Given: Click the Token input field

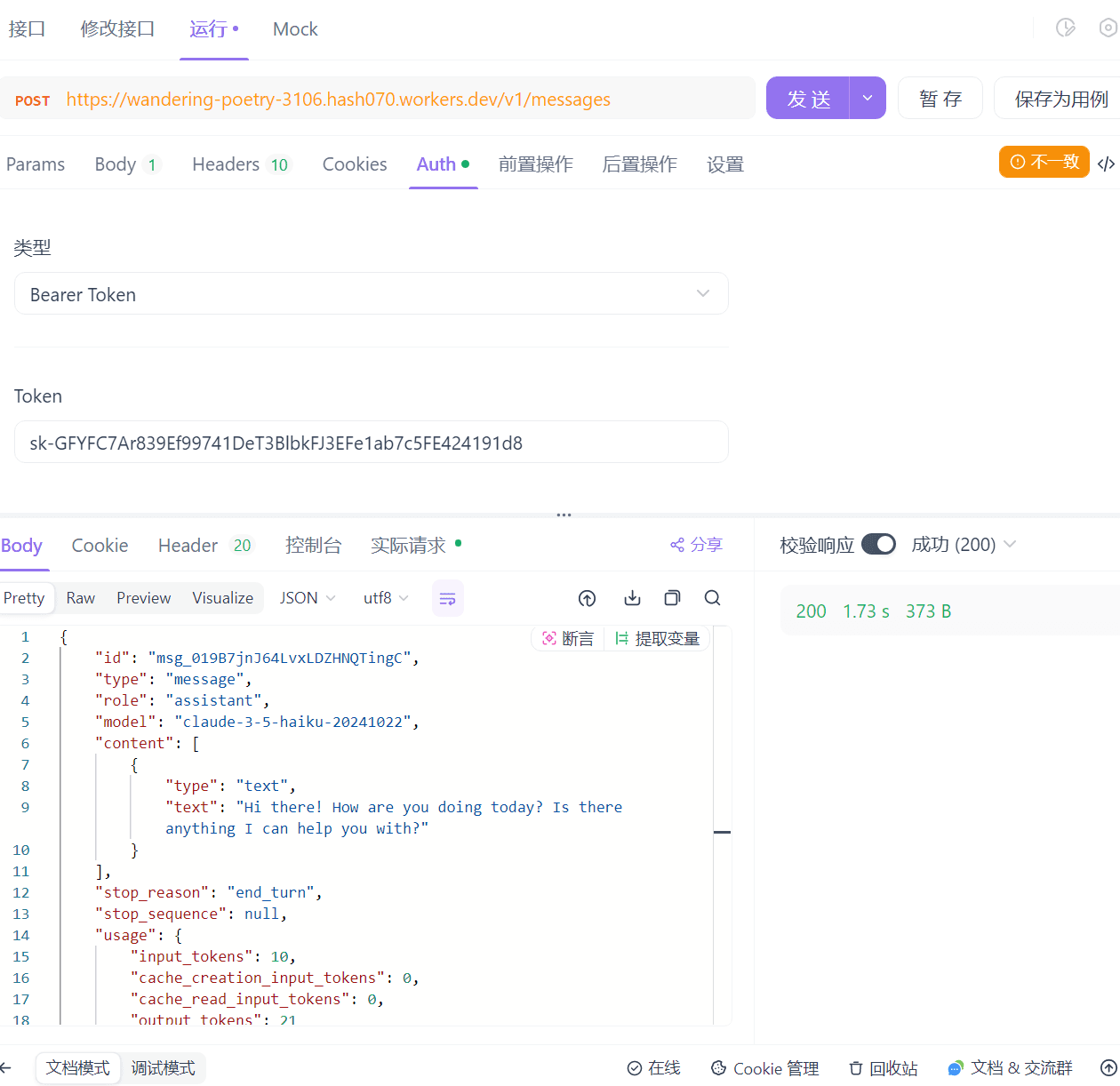Looking at the screenshot, I should (372, 442).
